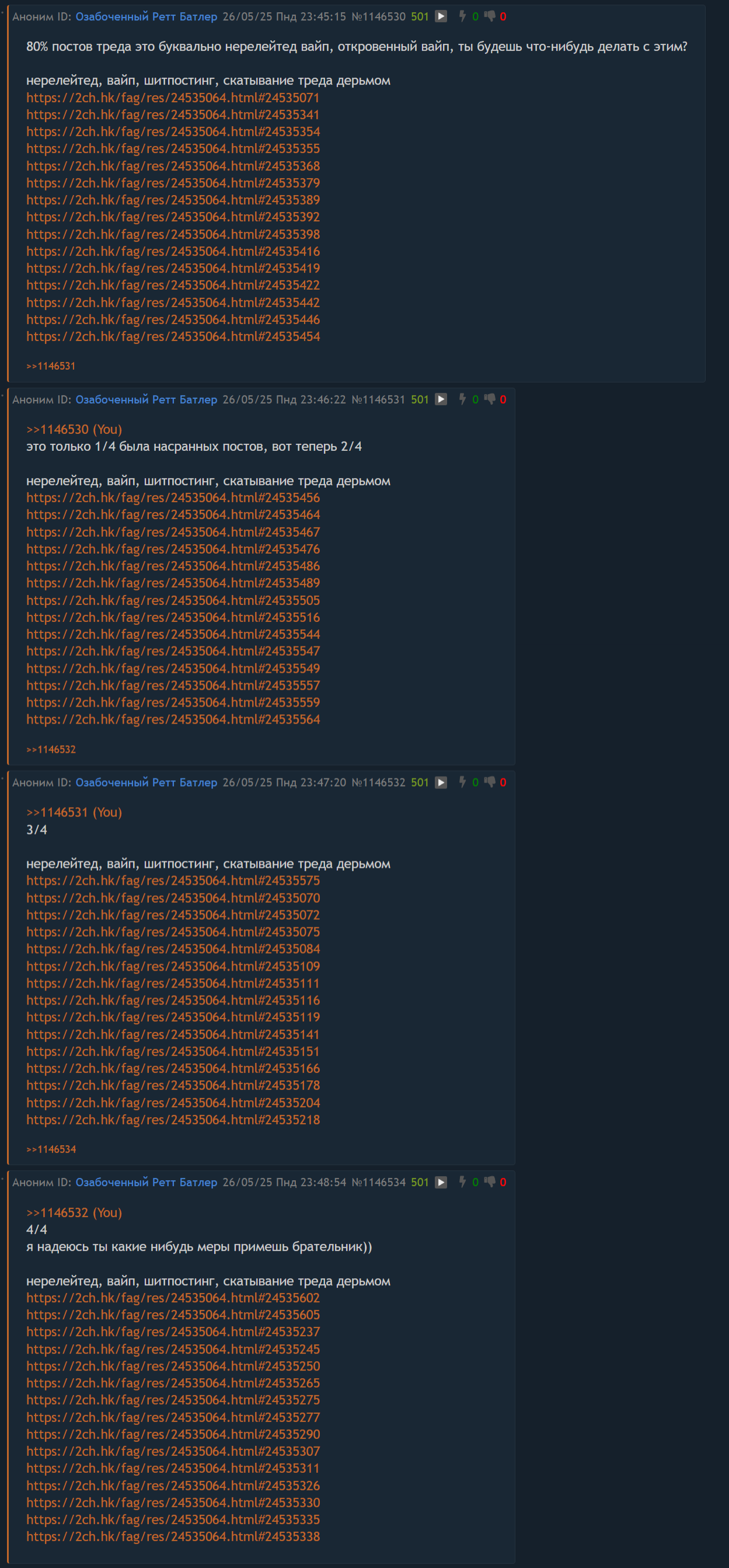Open the arrow menu on post №1146532
The height and width of the screenshot is (1568, 729).
click(441, 782)
